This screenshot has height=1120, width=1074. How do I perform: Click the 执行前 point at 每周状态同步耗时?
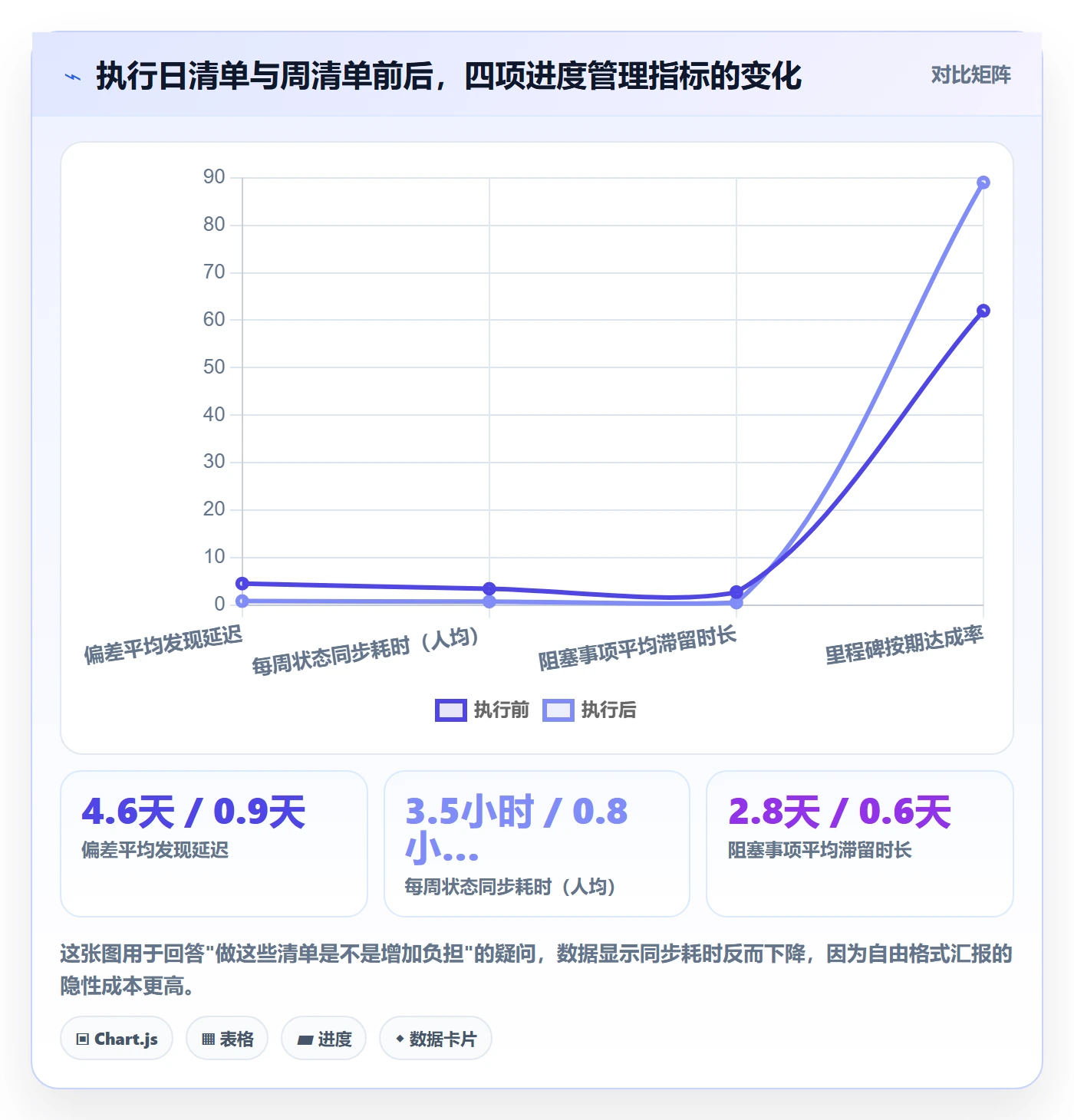489,589
